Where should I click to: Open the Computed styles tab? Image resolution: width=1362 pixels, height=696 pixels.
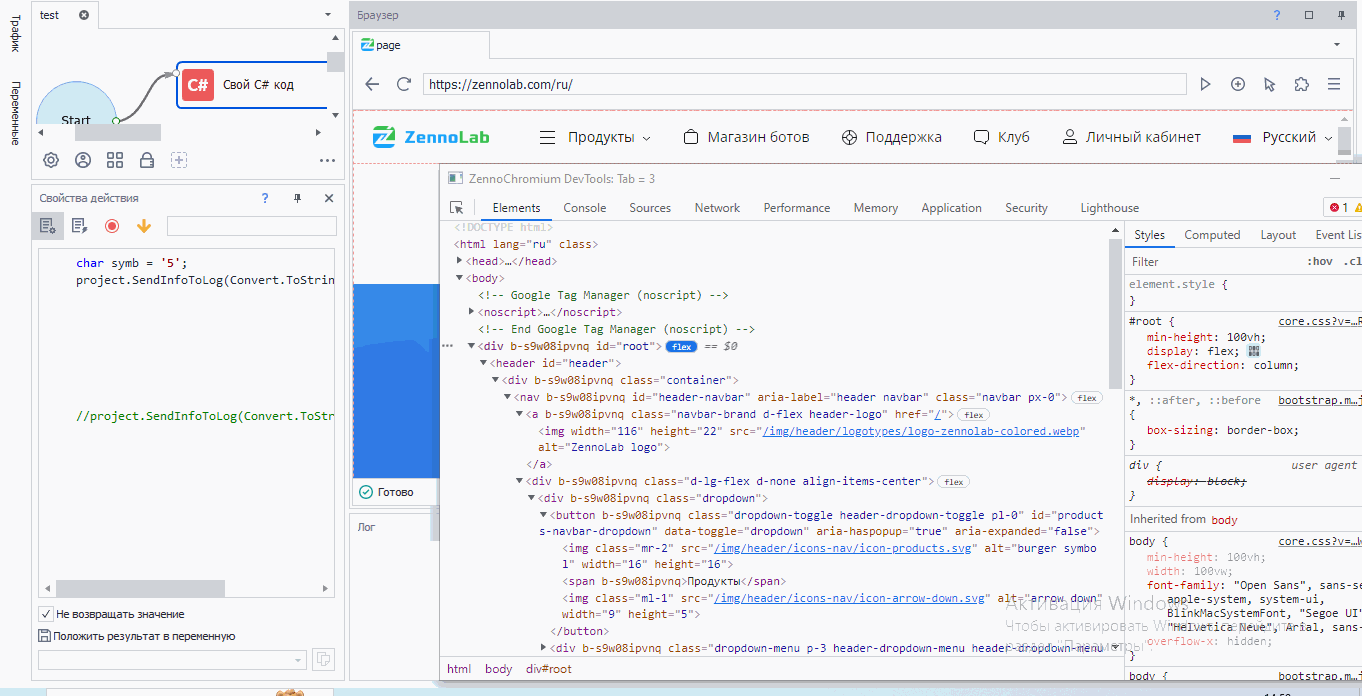tap(1212, 235)
